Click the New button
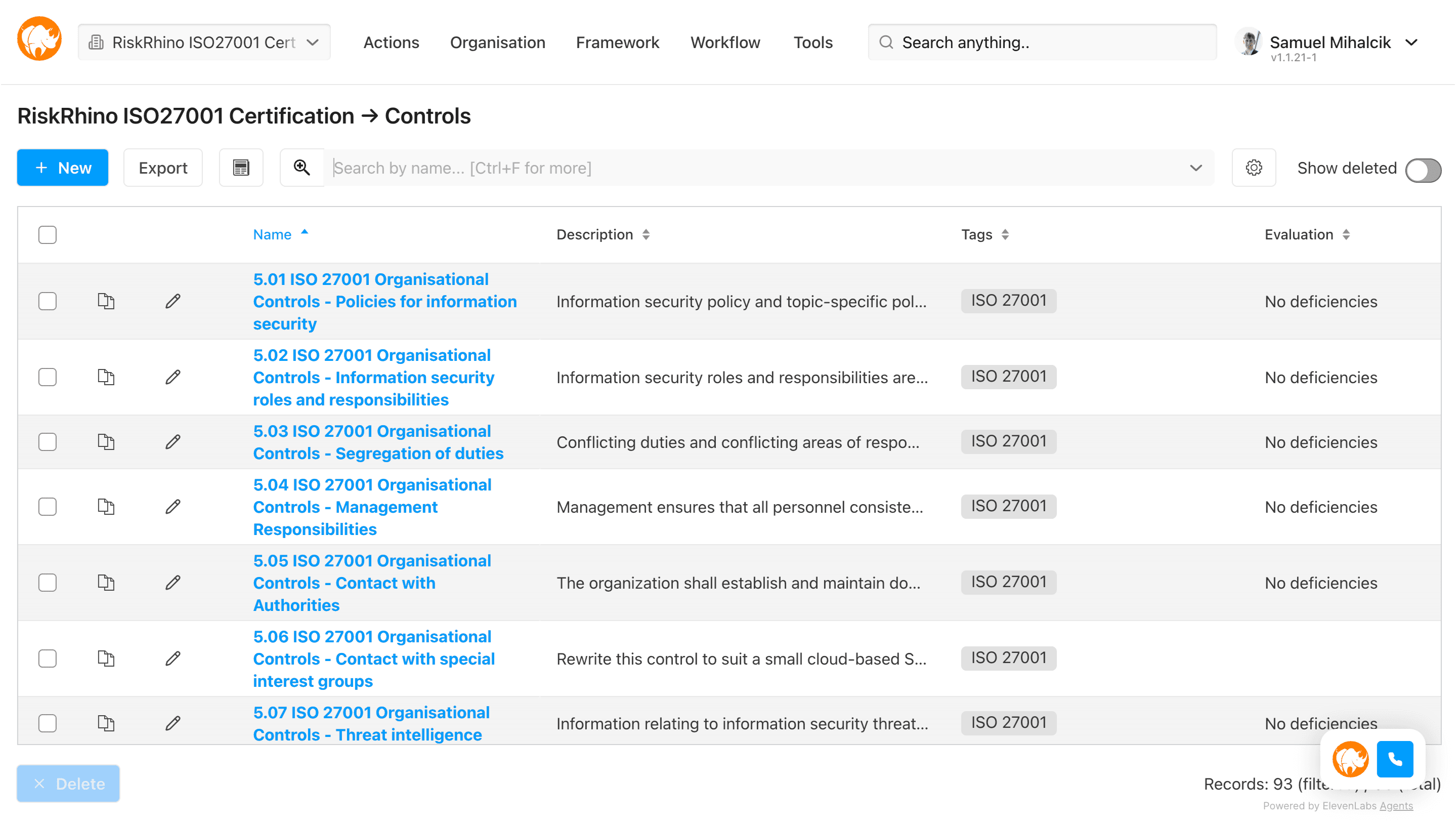The width and height of the screenshot is (1456, 822). click(x=63, y=168)
